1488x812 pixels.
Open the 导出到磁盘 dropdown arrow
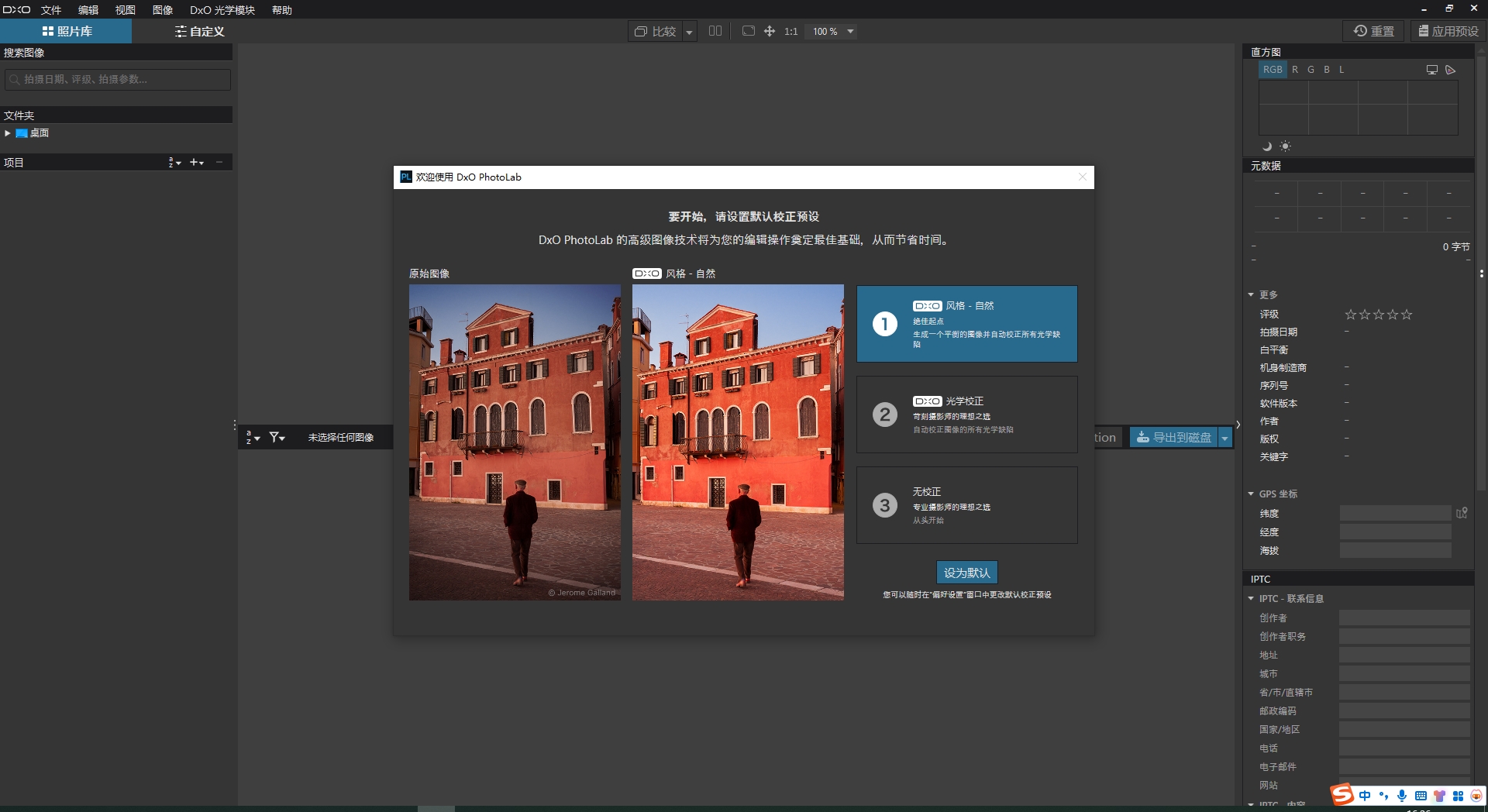[1225, 438]
